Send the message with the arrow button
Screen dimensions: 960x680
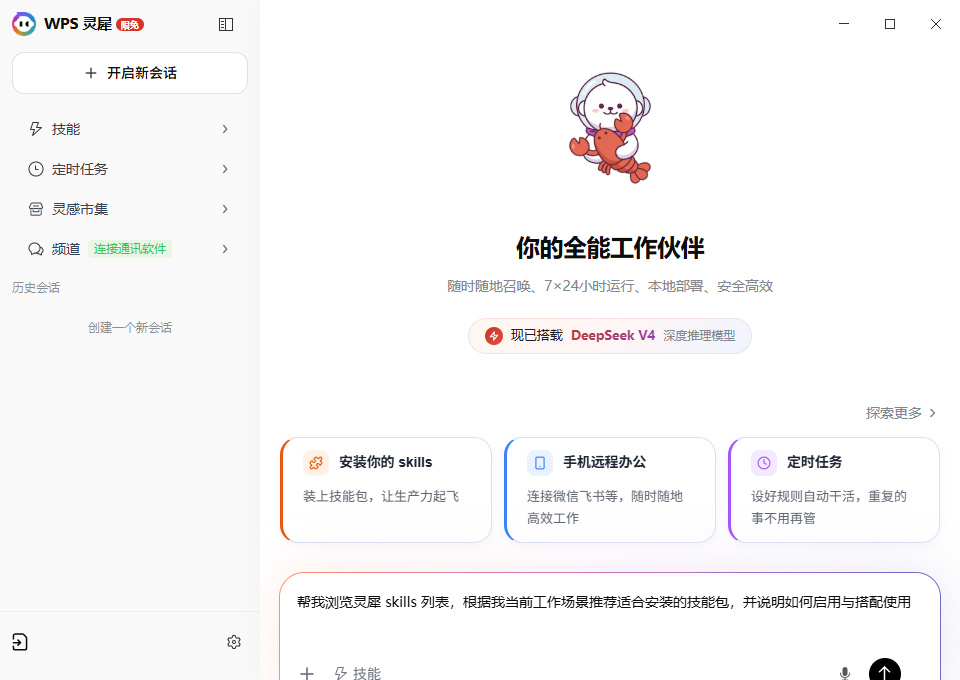pos(885,671)
